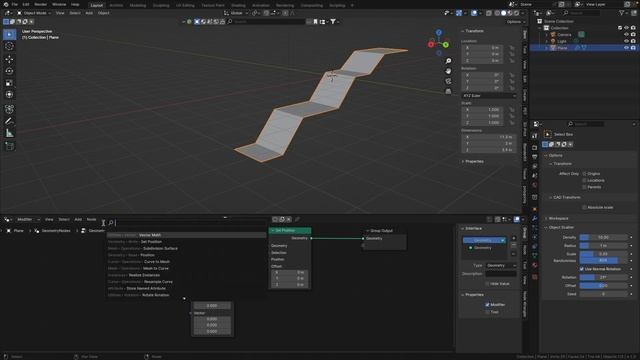Open the Tool tab icon in Properties editor
640x360 pixels.
point(535,136)
